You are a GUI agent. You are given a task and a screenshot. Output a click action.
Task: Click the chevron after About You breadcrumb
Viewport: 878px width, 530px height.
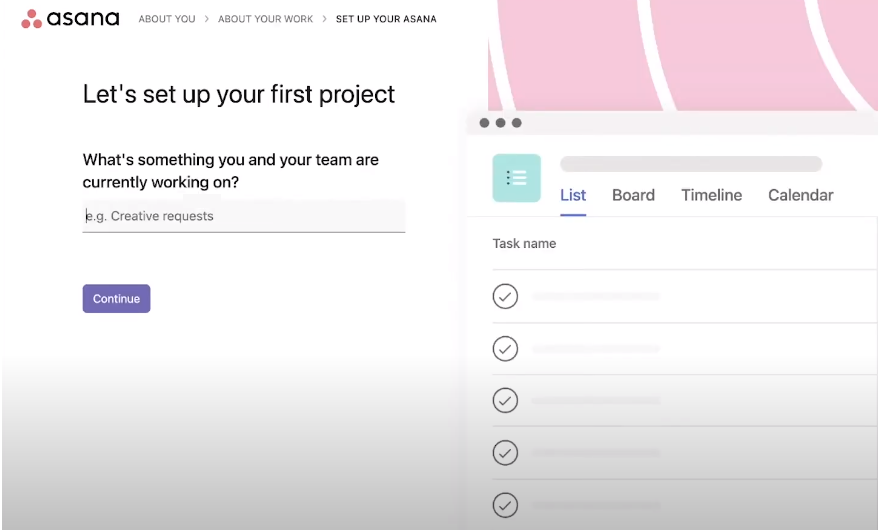[x=207, y=19]
